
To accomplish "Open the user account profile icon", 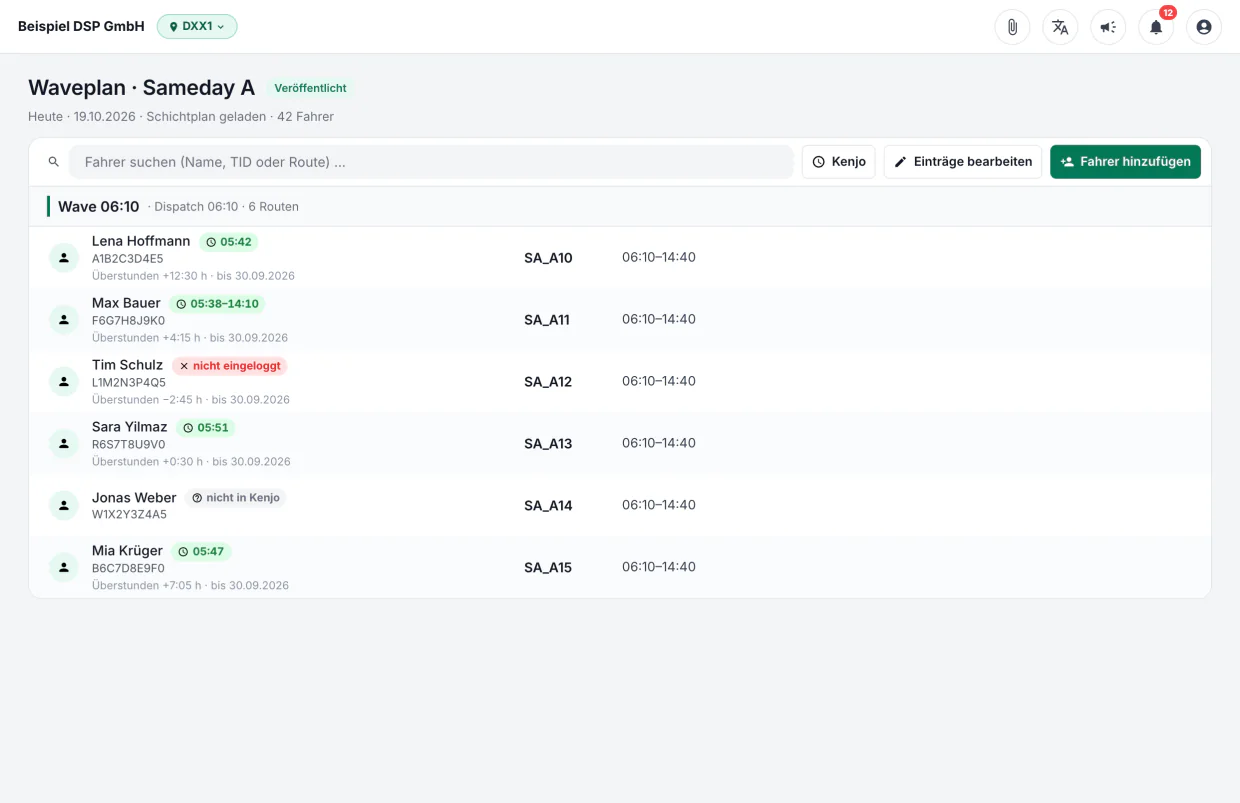I will coord(1204,27).
